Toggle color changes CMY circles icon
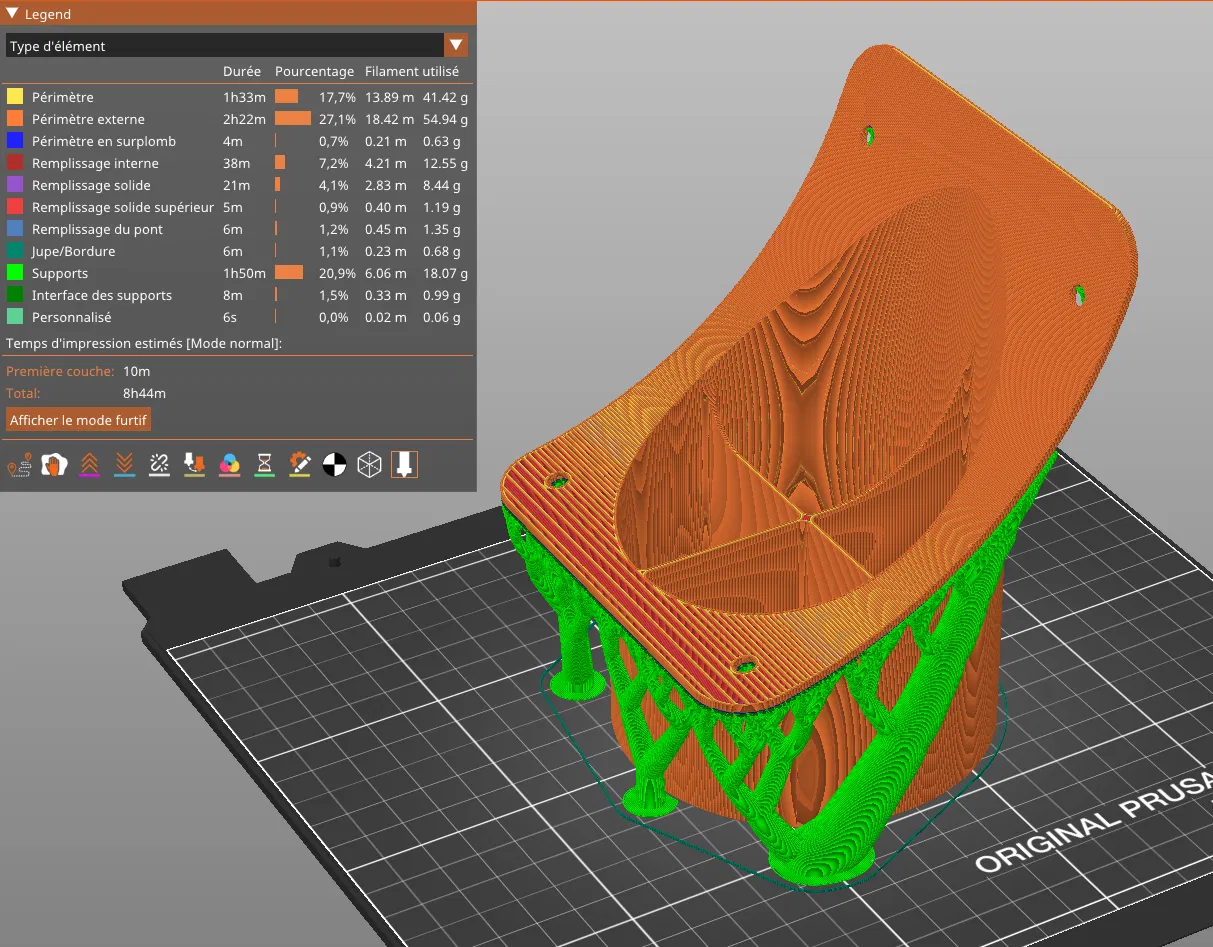 coord(229,465)
